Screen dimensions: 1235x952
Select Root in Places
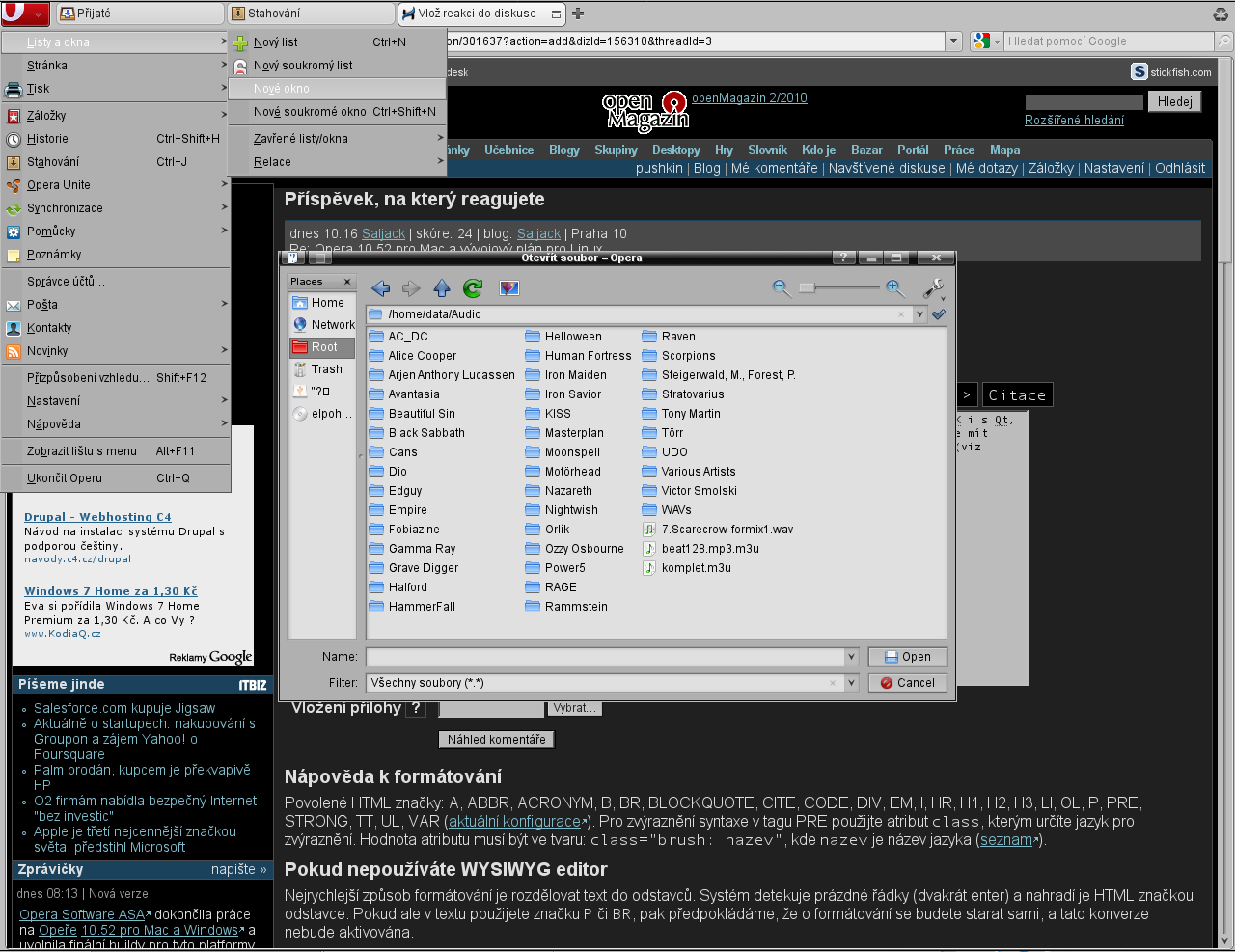point(321,347)
